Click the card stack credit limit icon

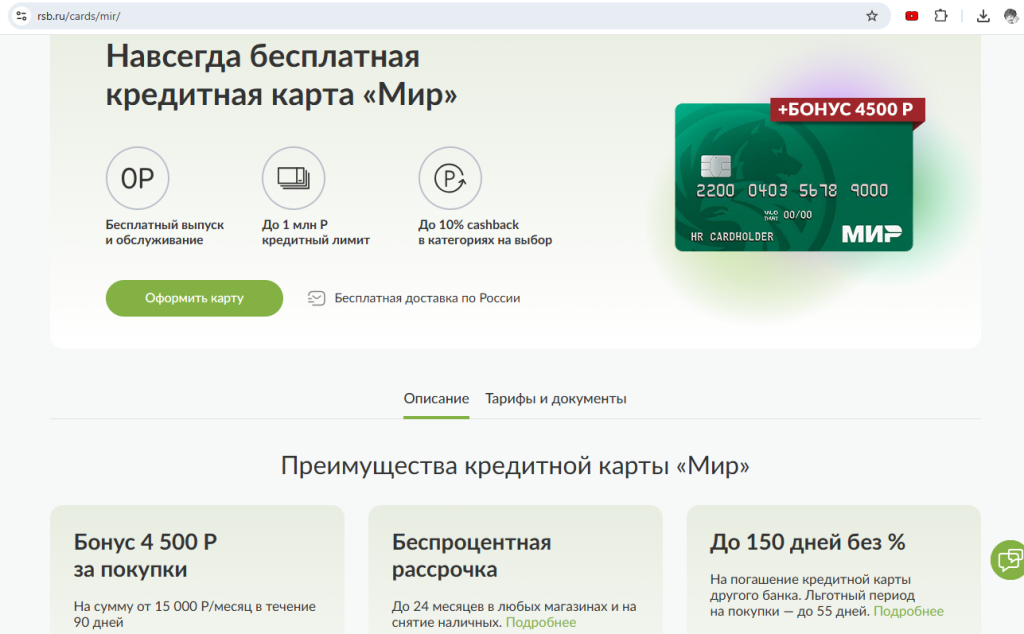(x=293, y=177)
